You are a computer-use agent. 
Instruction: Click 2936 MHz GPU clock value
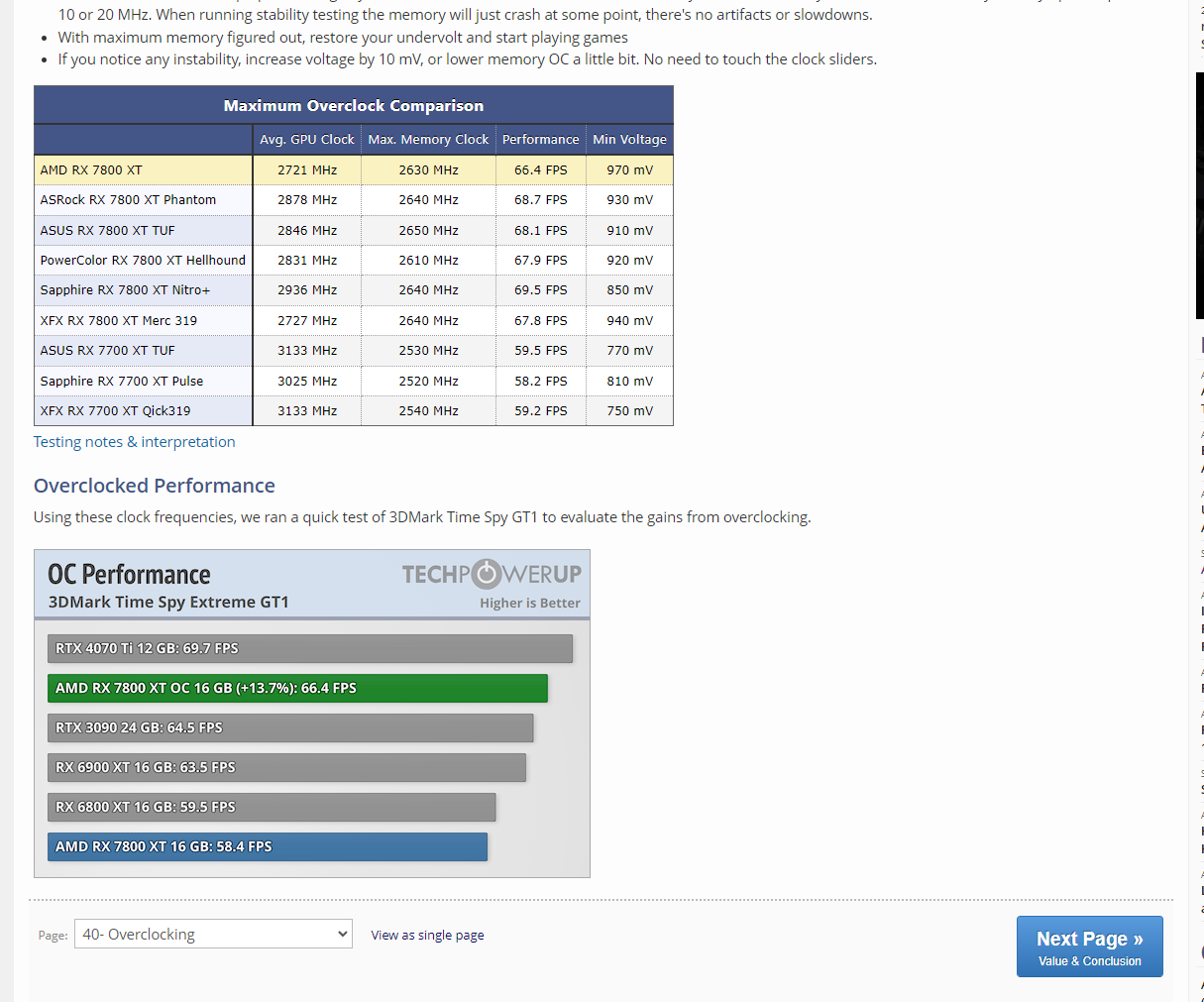click(x=307, y=290)
